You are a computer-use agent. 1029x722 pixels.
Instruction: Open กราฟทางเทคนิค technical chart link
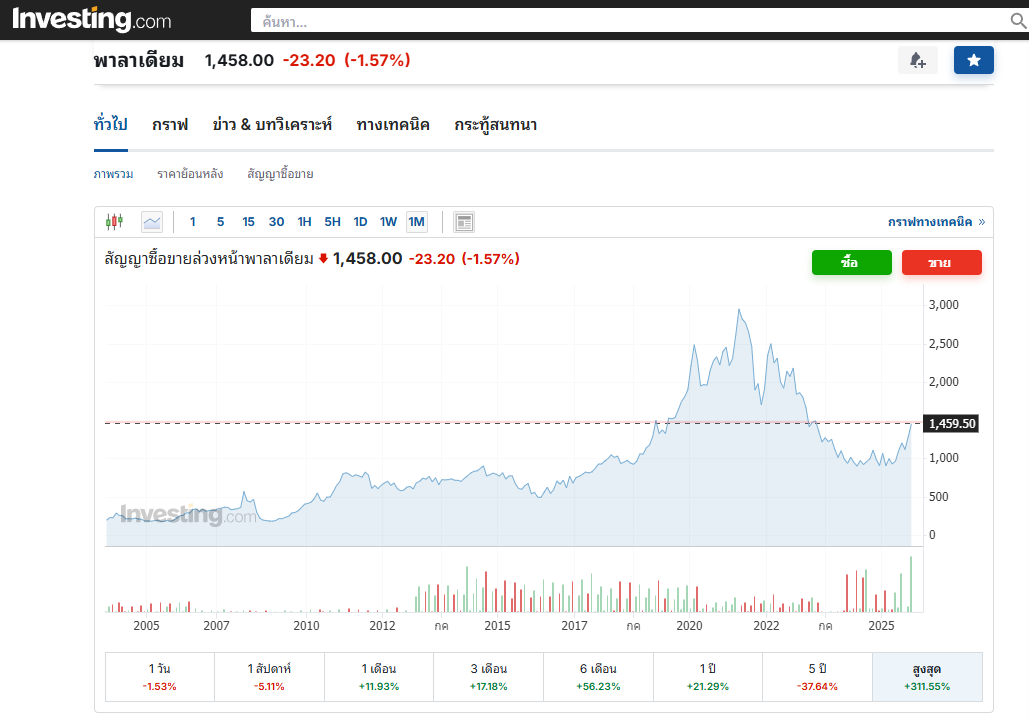tap(930, 222)
